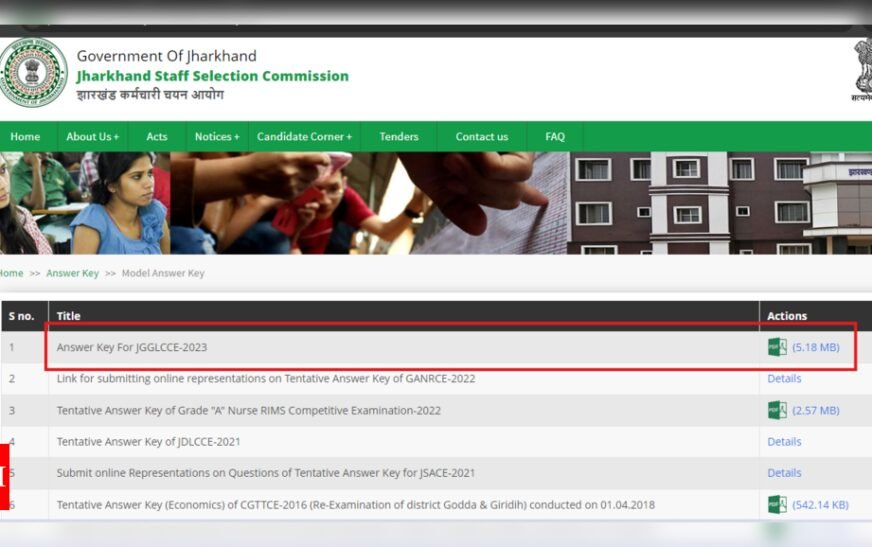Image resolution: width=872 pixels, height=547 pixels.
Task: Click the GANRCE-2022 tentative answer key row title
Action: [x=266, y=379]
